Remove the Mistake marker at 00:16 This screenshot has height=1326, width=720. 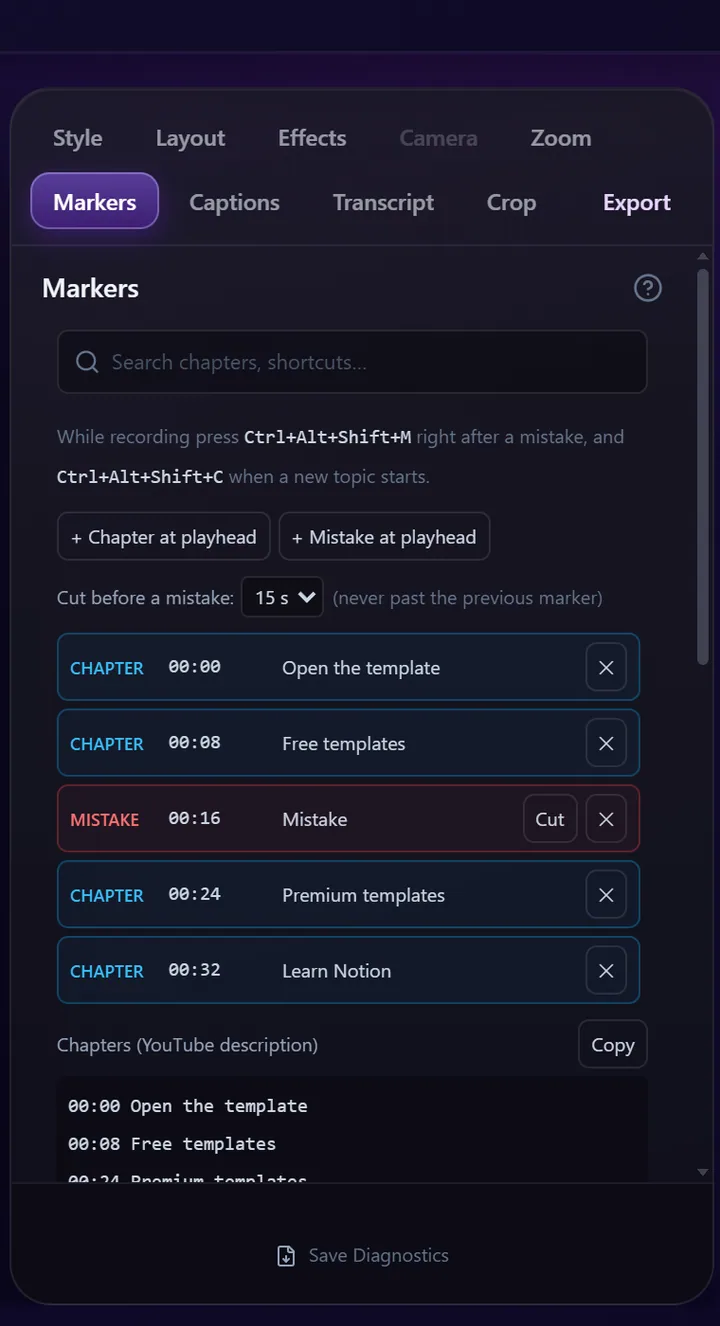(x=606, y=819)
